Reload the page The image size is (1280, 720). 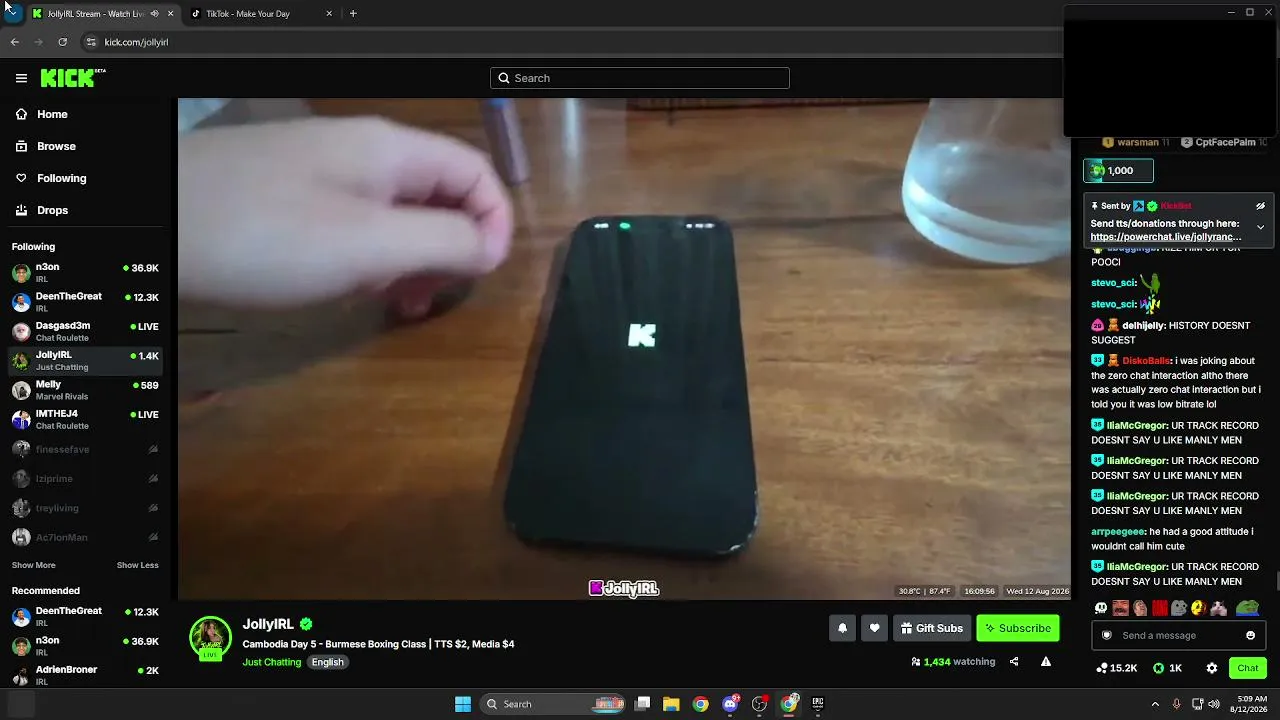[62, 42]
